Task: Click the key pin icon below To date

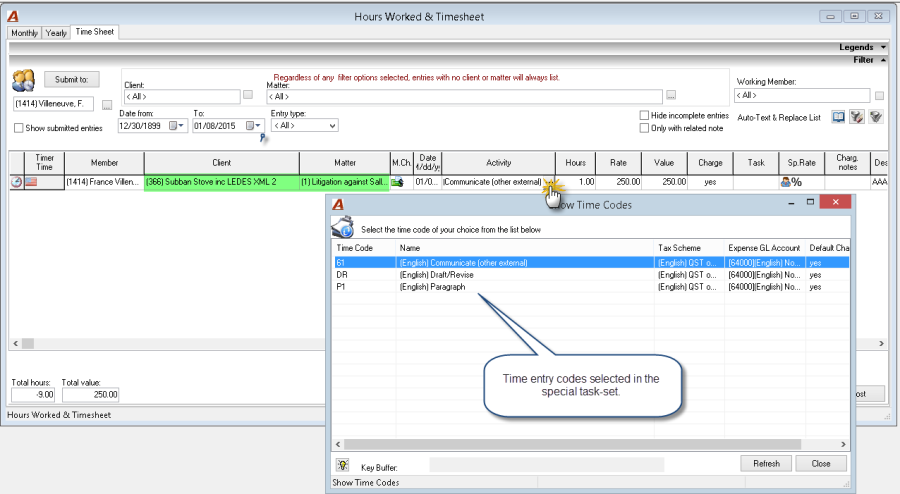Action: click(x=262, y=138)
